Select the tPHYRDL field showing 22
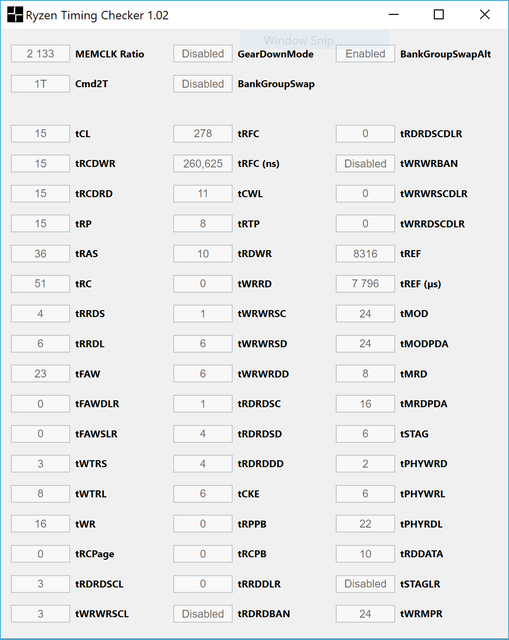The width and height of the screenshot is (509, 640). (x=365, y=524)
